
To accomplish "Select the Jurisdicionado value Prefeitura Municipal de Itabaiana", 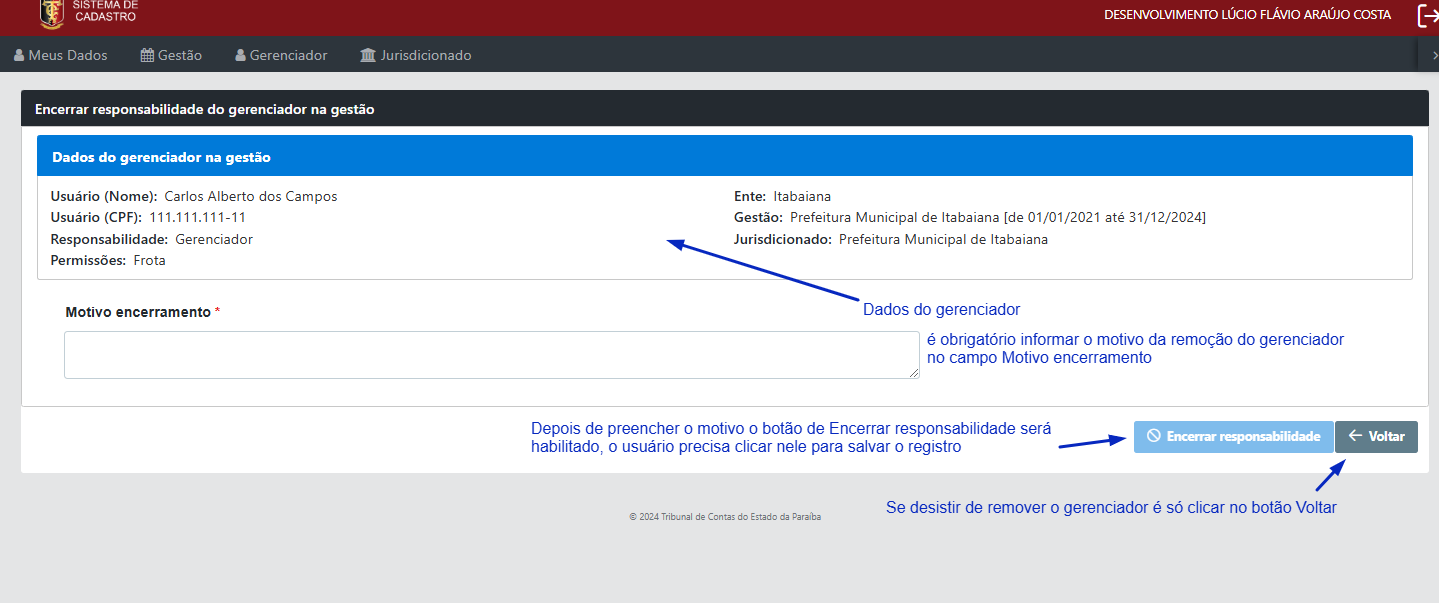I will click(943, 239).
